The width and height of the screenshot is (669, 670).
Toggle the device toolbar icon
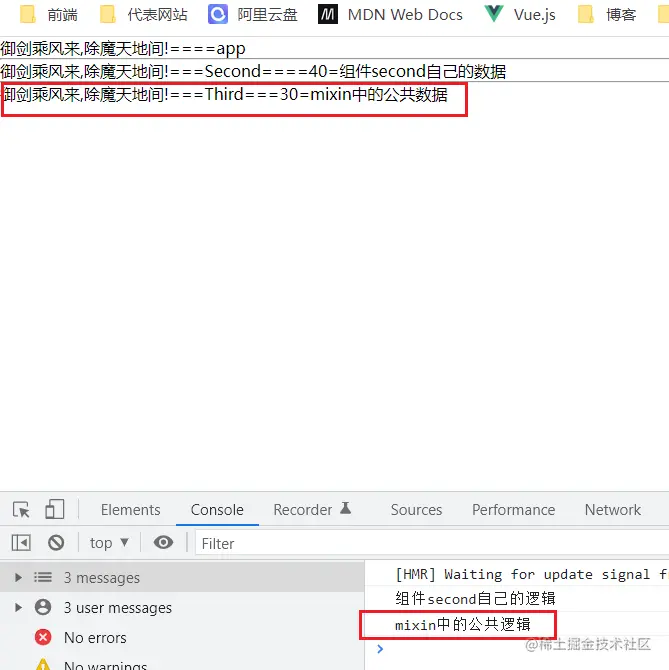pyautogui.click(x=55, y=509)
